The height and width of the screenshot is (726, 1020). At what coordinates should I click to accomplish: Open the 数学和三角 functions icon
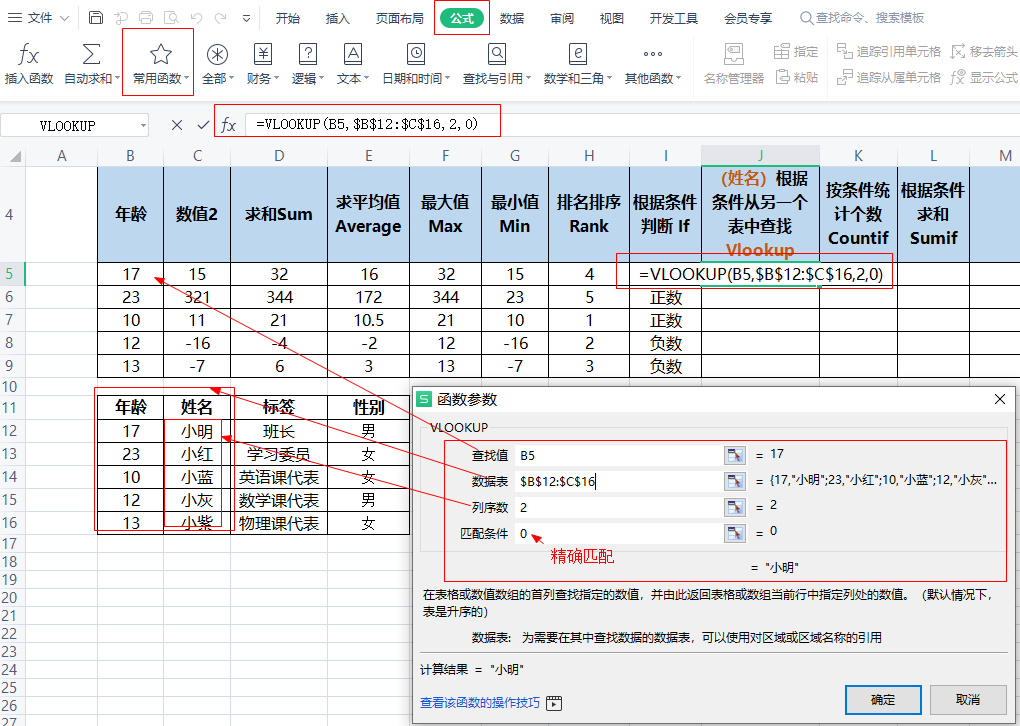(577, 55)
